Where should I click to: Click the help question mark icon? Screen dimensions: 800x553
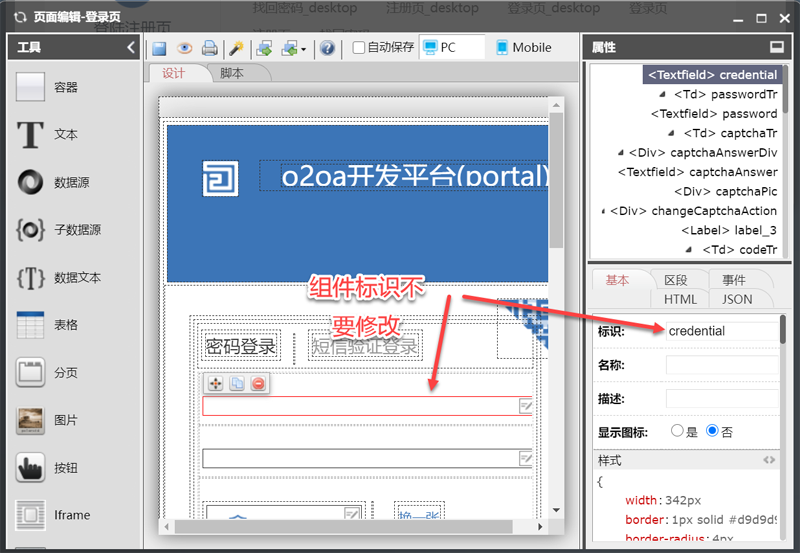tap(327, 48)
